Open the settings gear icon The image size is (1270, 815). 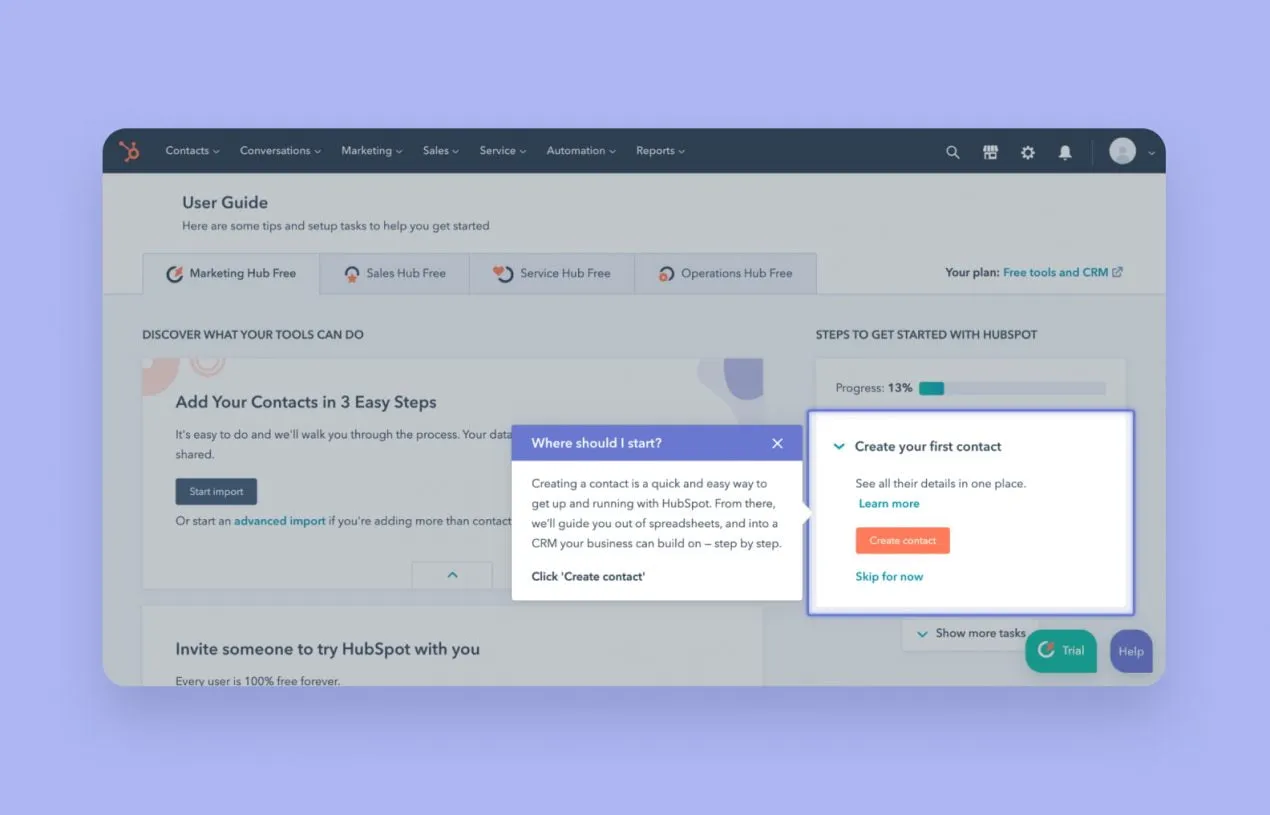click(1027, 152)
